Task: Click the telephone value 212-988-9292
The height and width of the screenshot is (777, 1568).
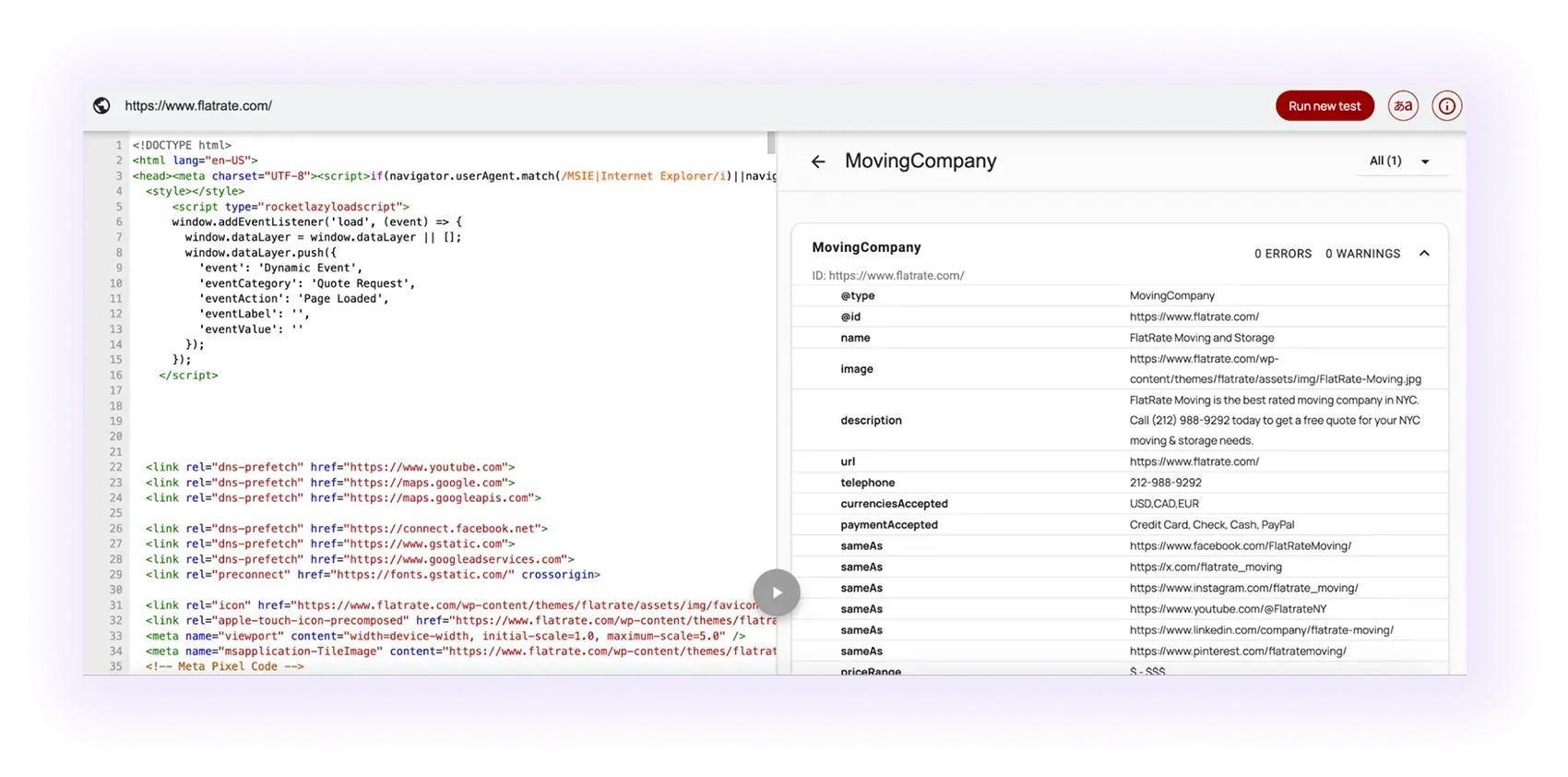Action: 1165,483
